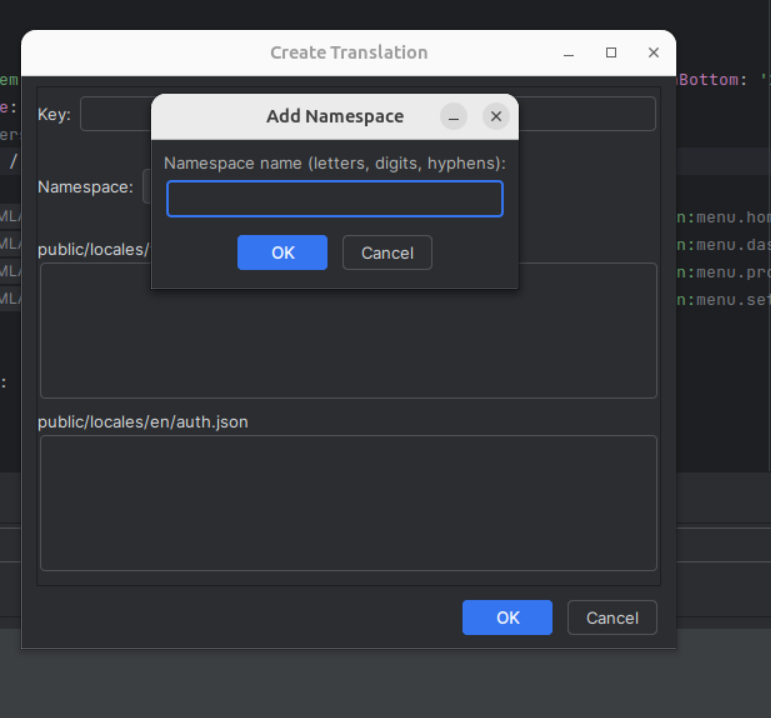The width and height of the screenshot is (771, 718).
Task: Maximize the Create Translation window
Action: [x=611, y=53]
